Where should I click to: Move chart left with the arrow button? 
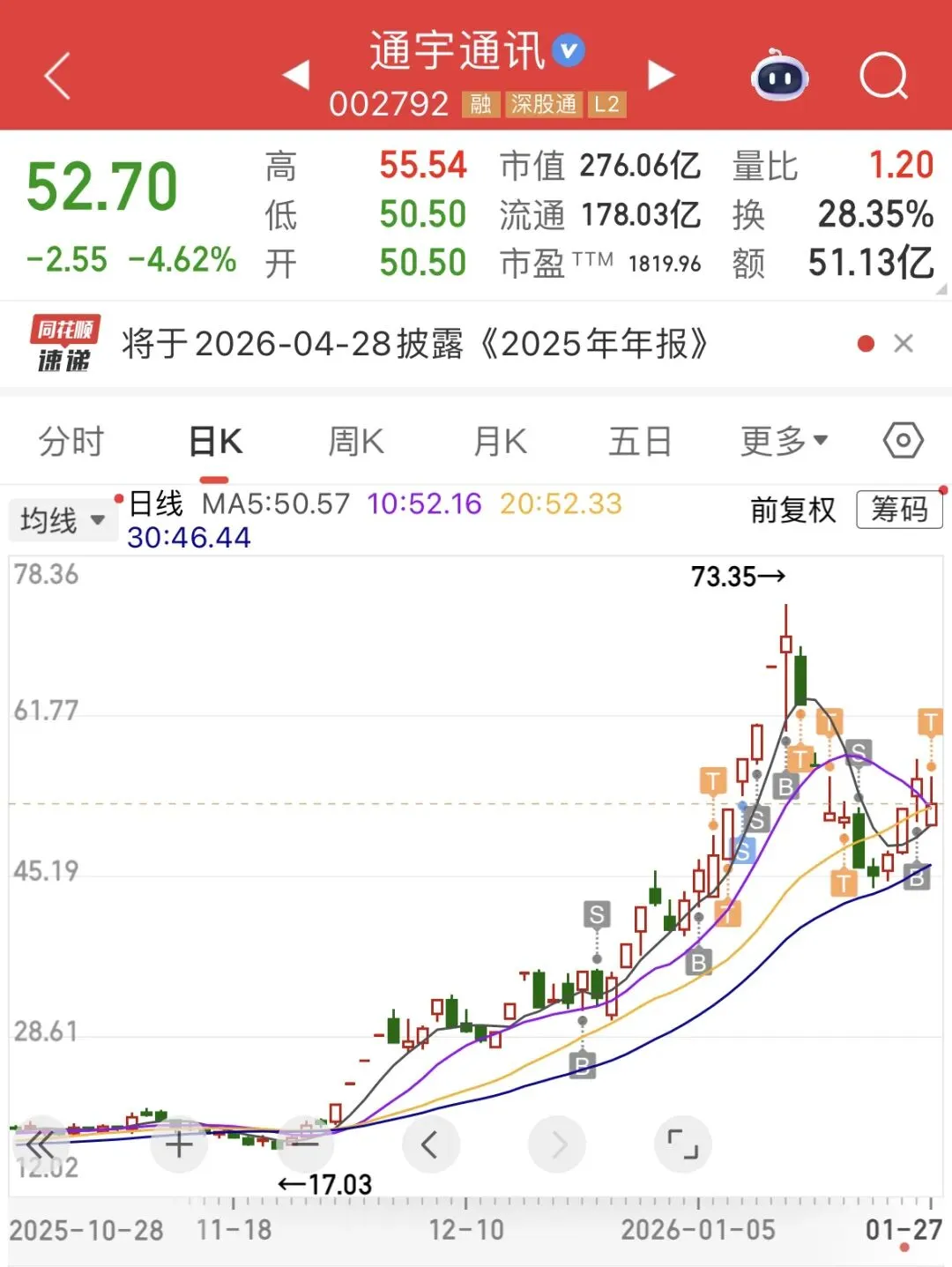[430, 1145]
